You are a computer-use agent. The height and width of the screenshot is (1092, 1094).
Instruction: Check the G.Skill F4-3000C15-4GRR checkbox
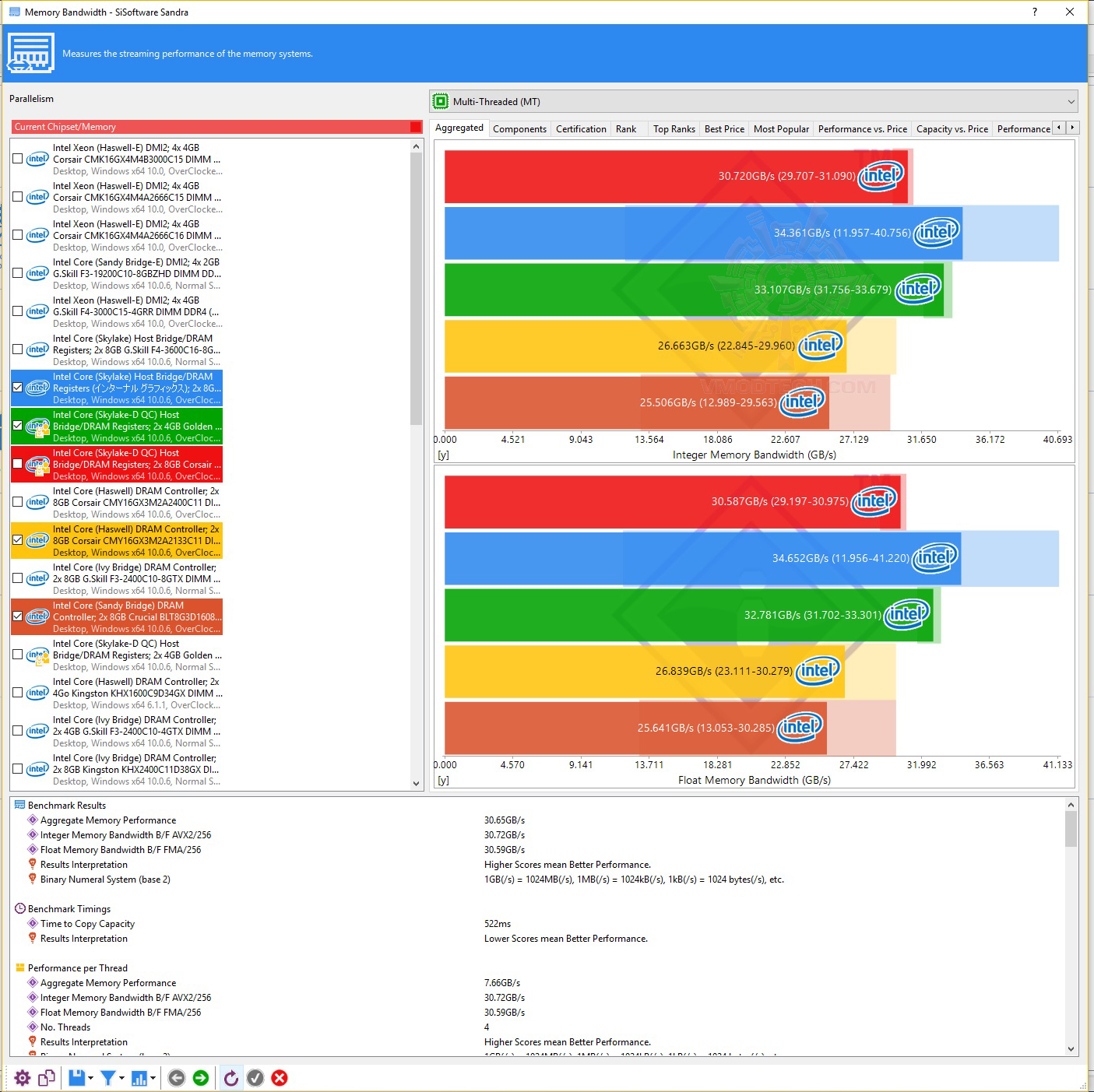tap(18, 311)
